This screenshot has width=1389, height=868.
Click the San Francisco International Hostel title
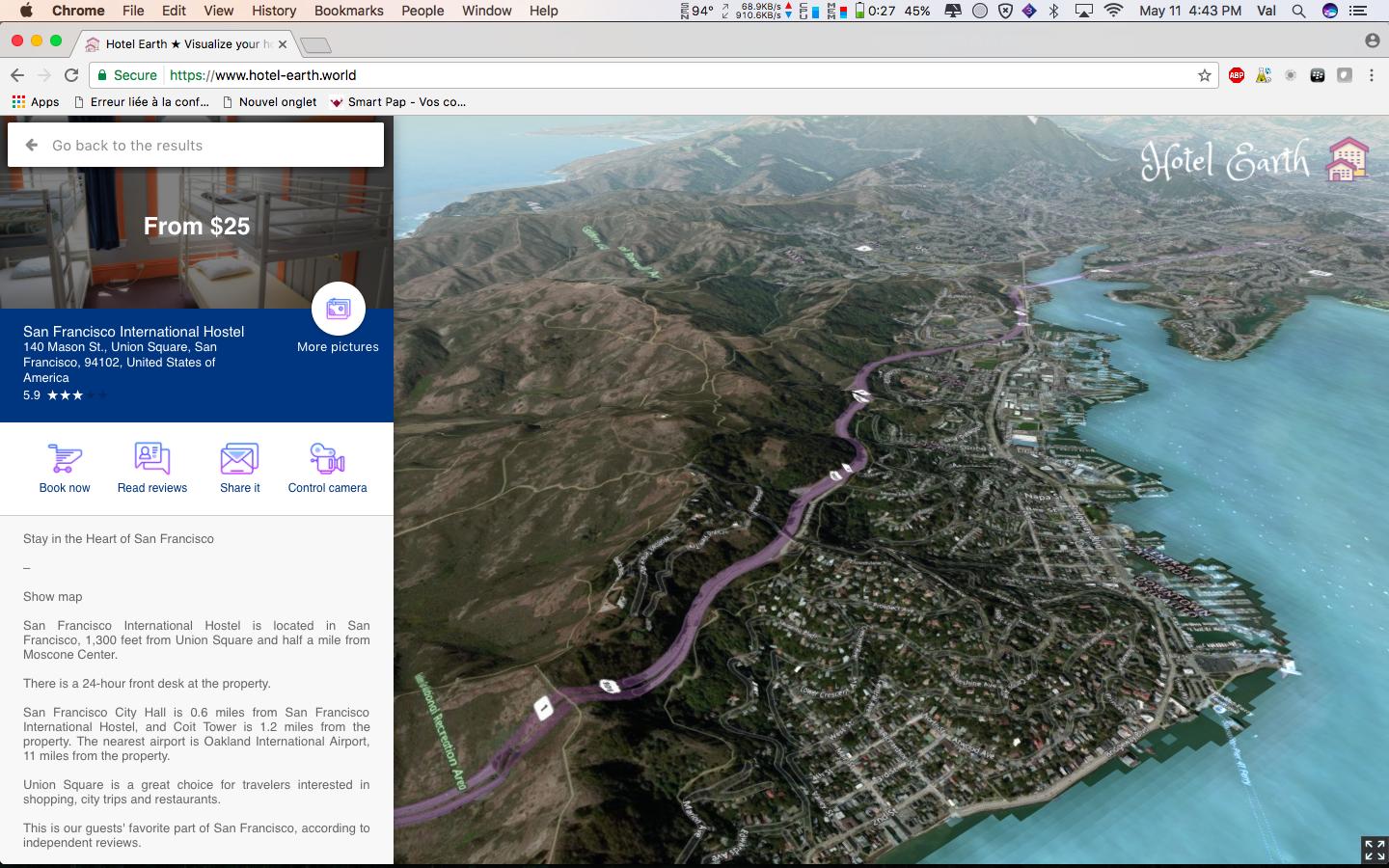133,331
